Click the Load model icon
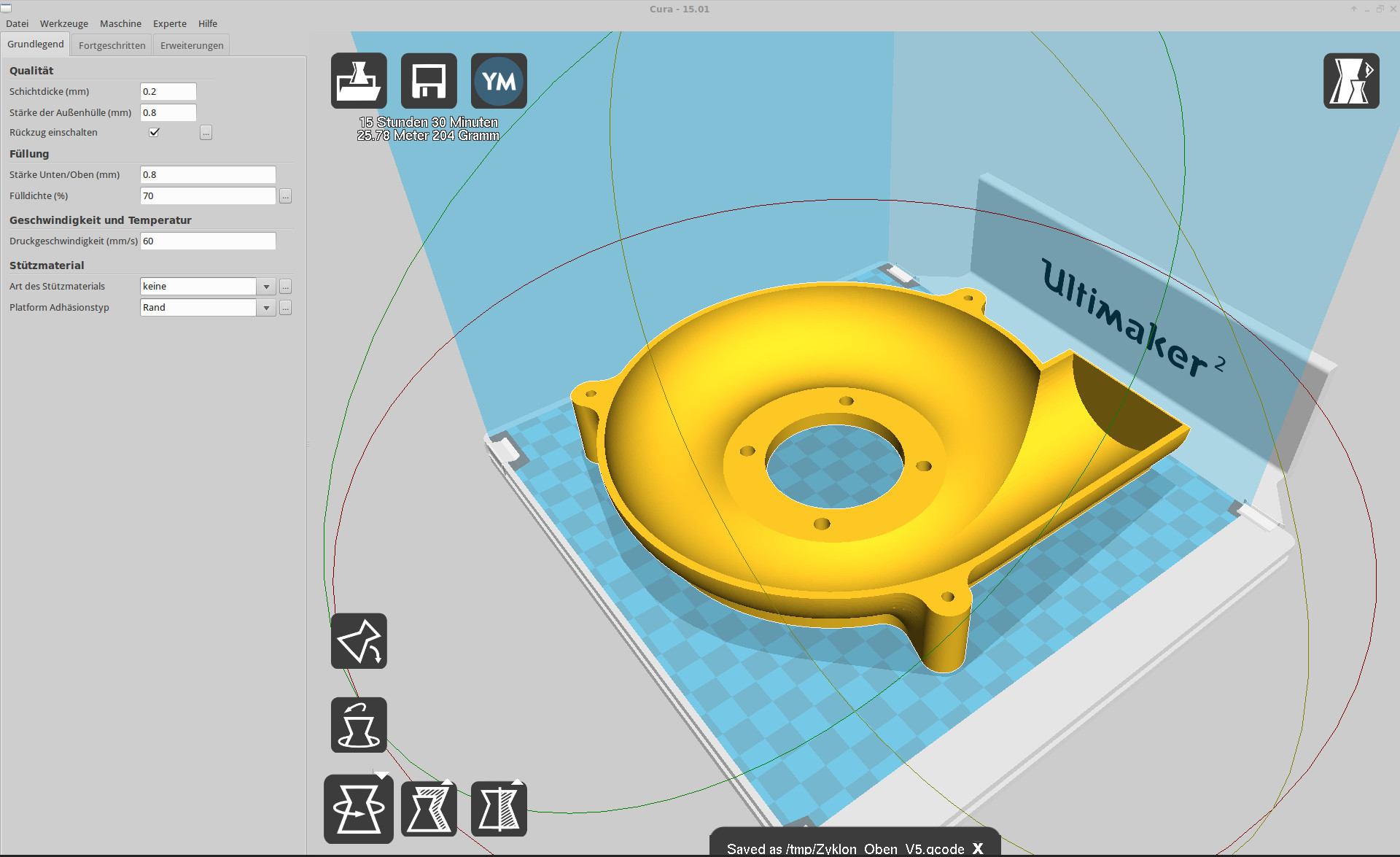Viewport: 1400px width, 857px height. (359, 81)
